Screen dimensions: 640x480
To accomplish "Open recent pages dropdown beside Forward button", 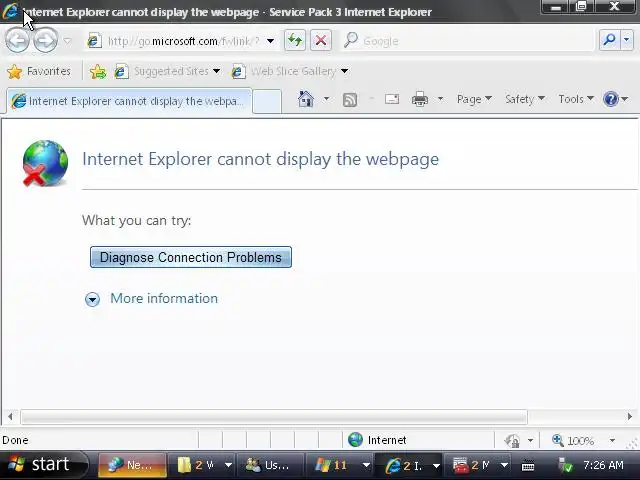I will point(67,41).
